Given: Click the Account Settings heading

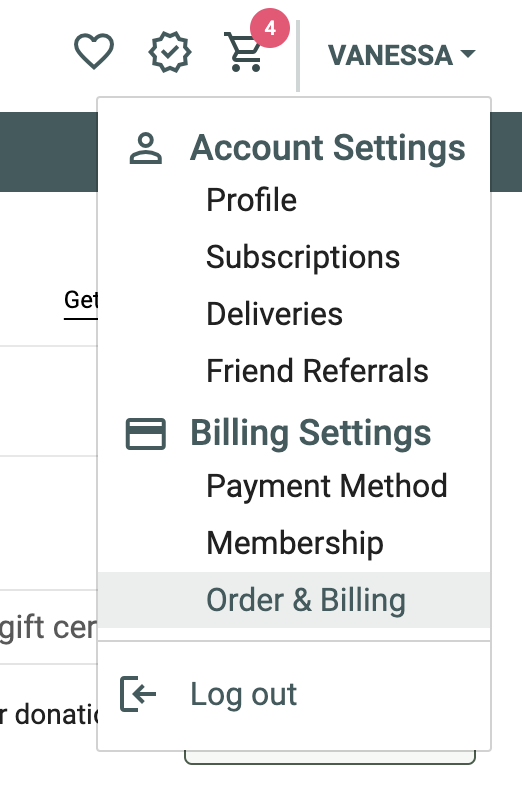Looking at the screenshot, I should (328, 148).
